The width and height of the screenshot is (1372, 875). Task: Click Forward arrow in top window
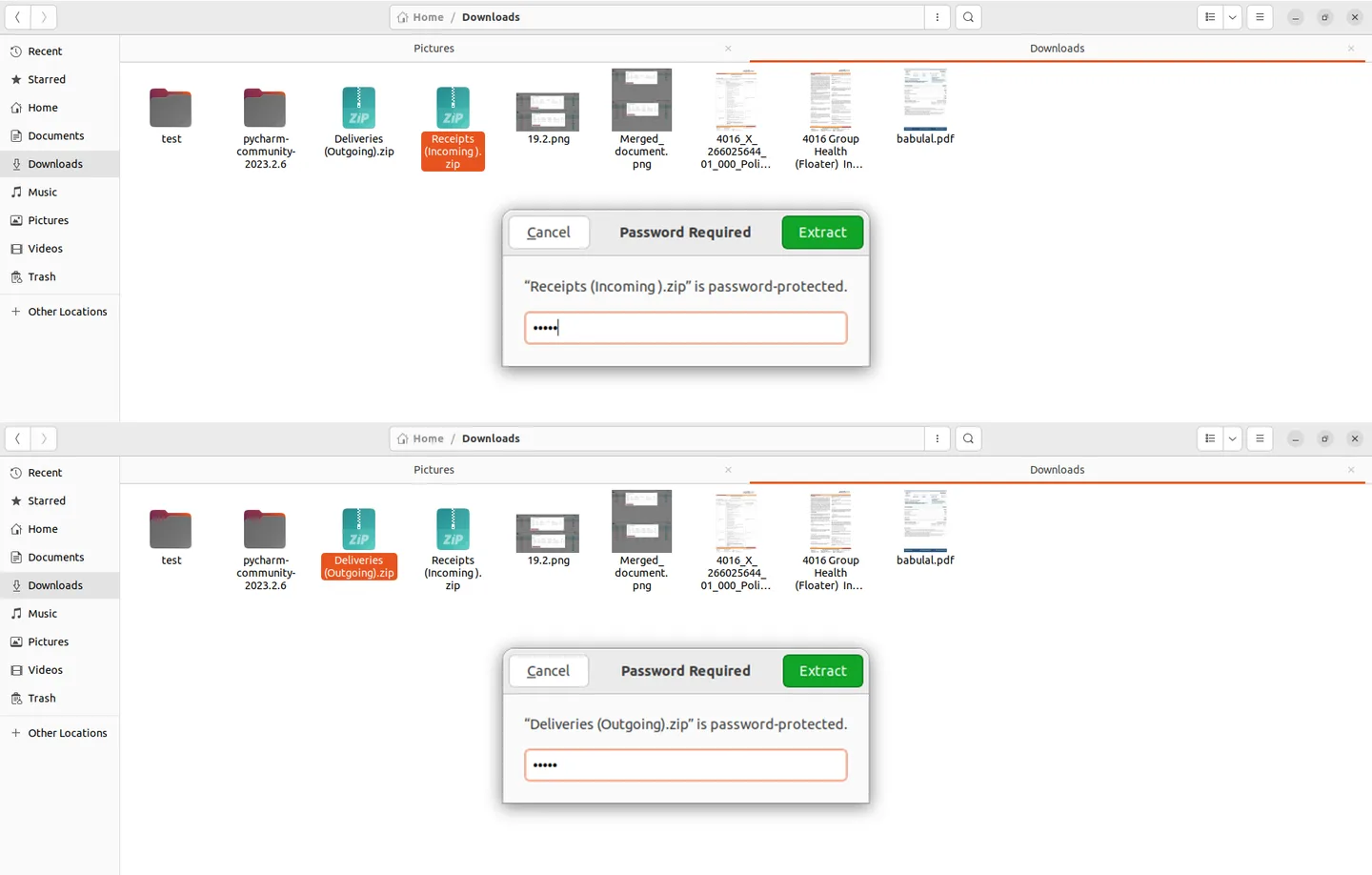tap(44, 17)
